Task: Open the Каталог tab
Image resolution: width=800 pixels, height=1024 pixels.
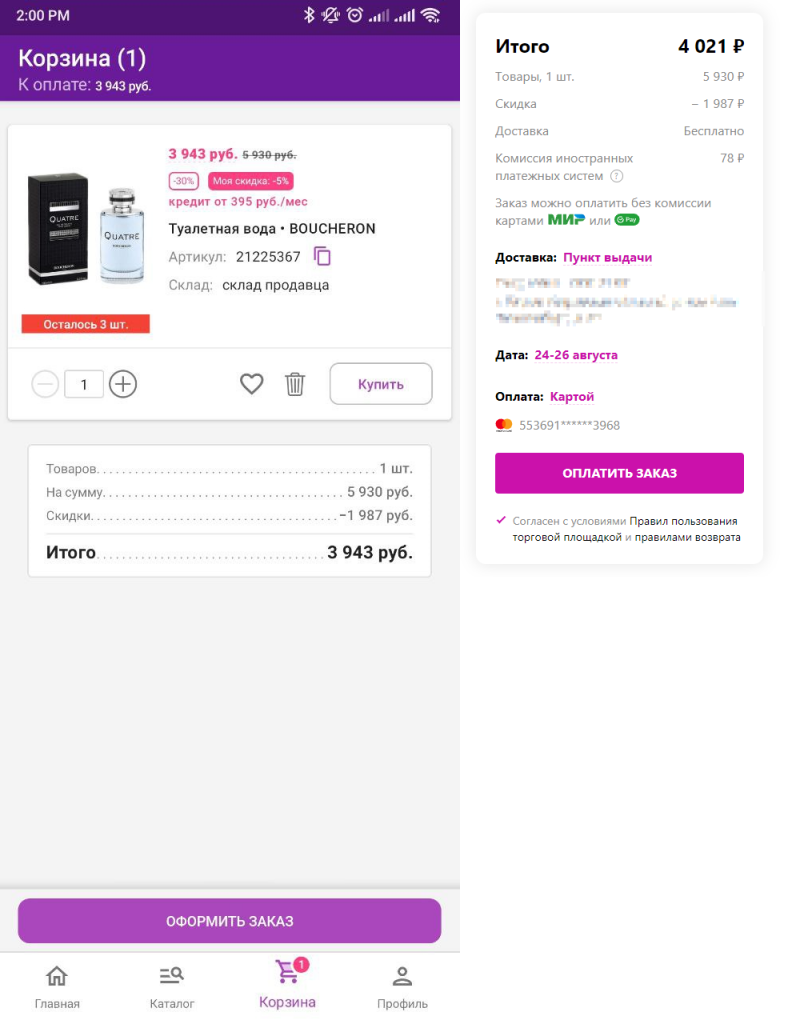Action: [x=172, y=987]
